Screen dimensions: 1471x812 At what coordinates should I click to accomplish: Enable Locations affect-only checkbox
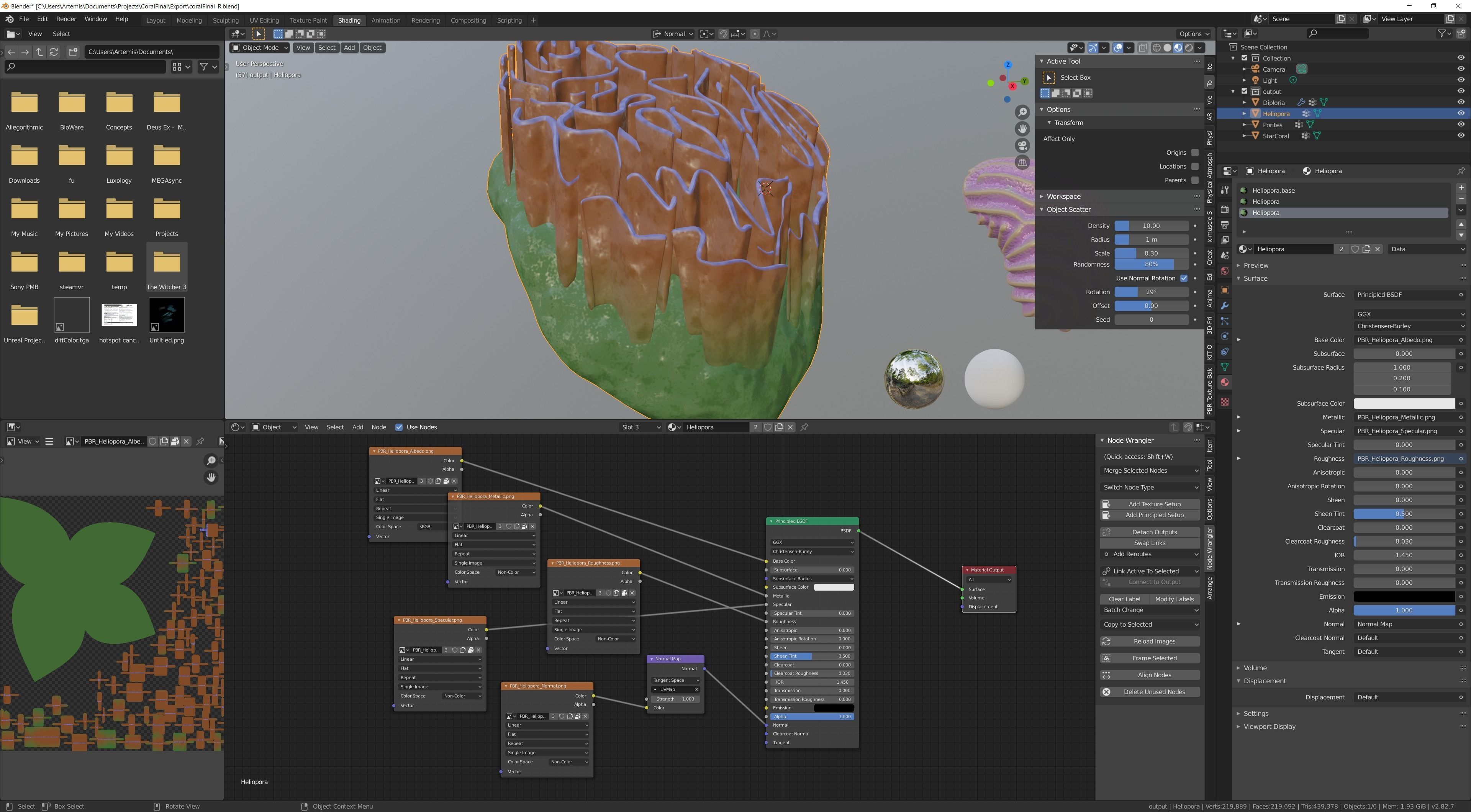[x=1195, y=166]
